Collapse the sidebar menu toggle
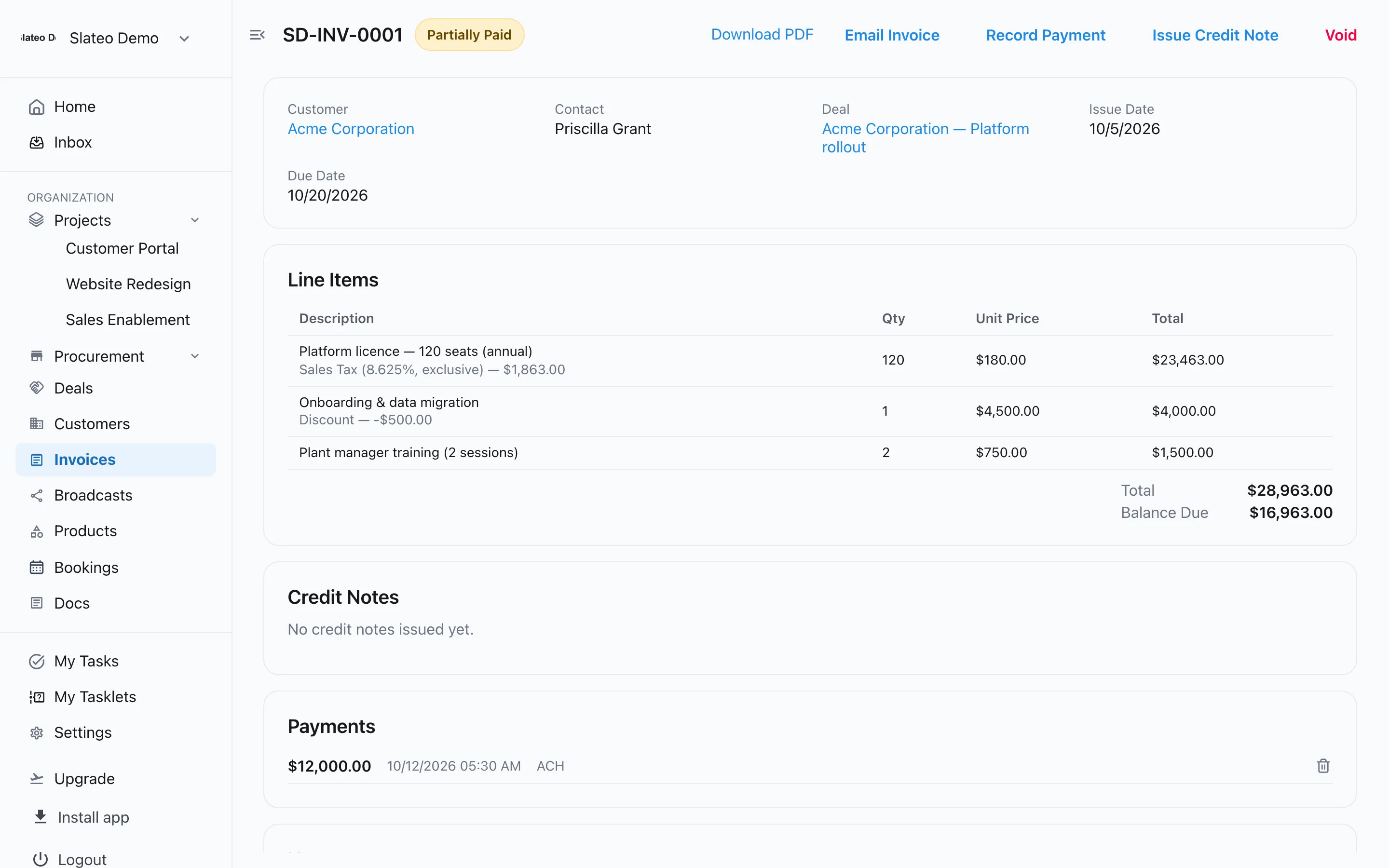Screen dimensions: 1389x868 pos(257,35)
